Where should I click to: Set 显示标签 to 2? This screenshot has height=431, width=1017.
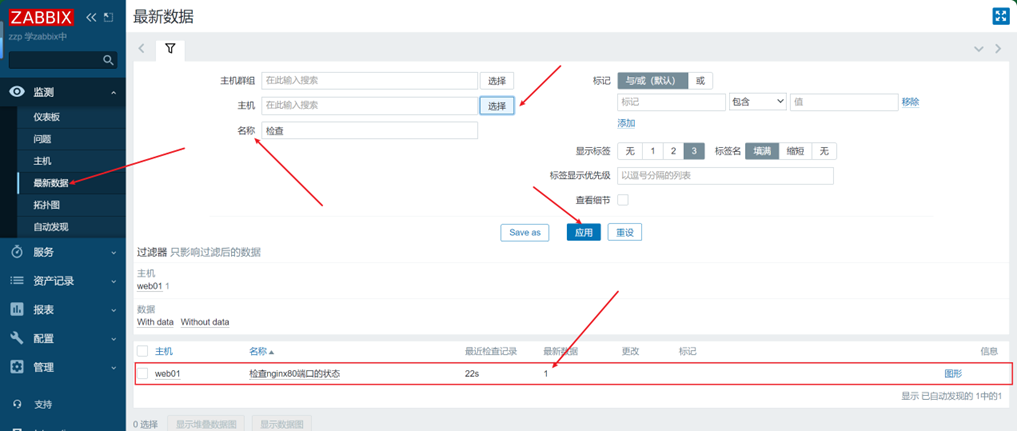pos(673,151)
